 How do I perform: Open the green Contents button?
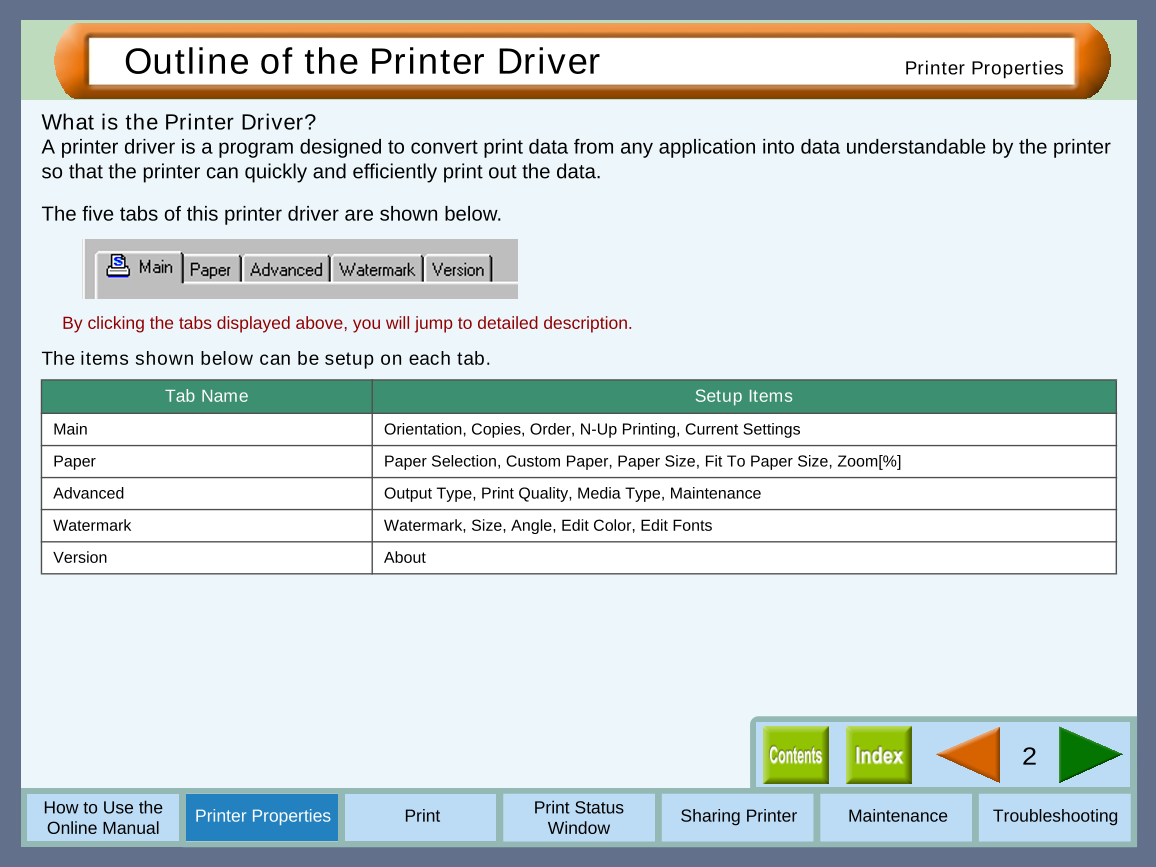coord(795,755)
